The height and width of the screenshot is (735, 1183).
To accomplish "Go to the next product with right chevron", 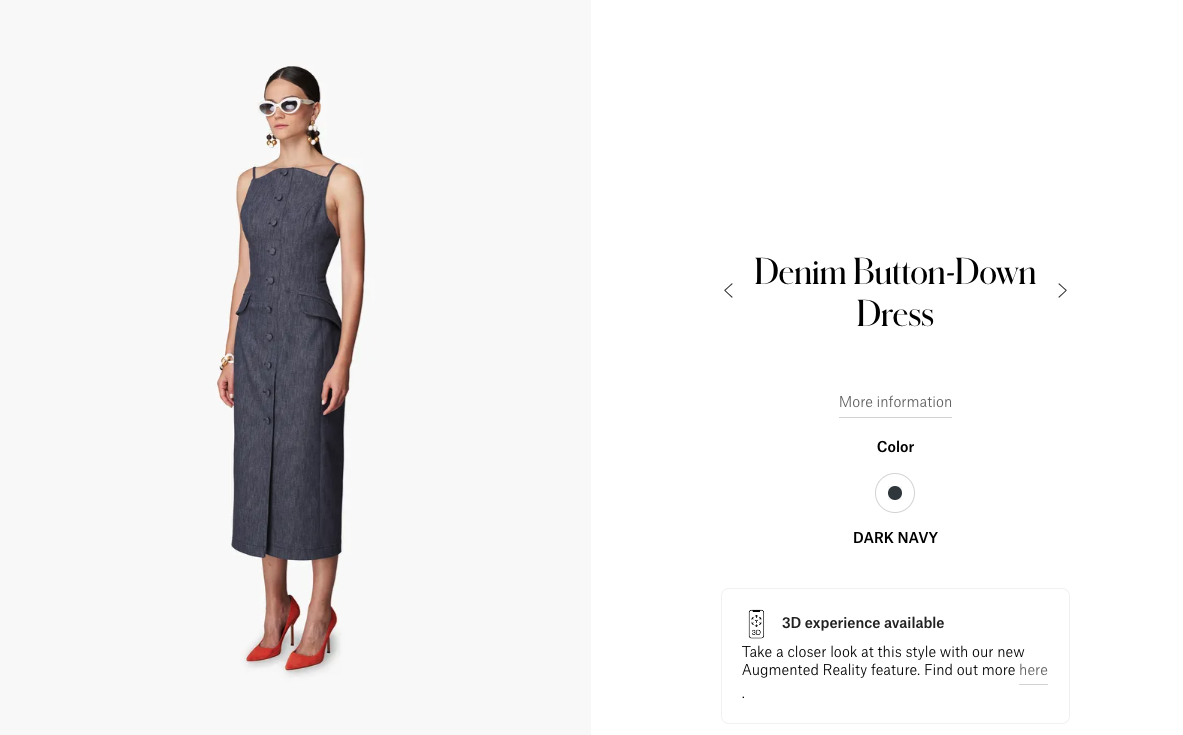I will (1062, 291).
